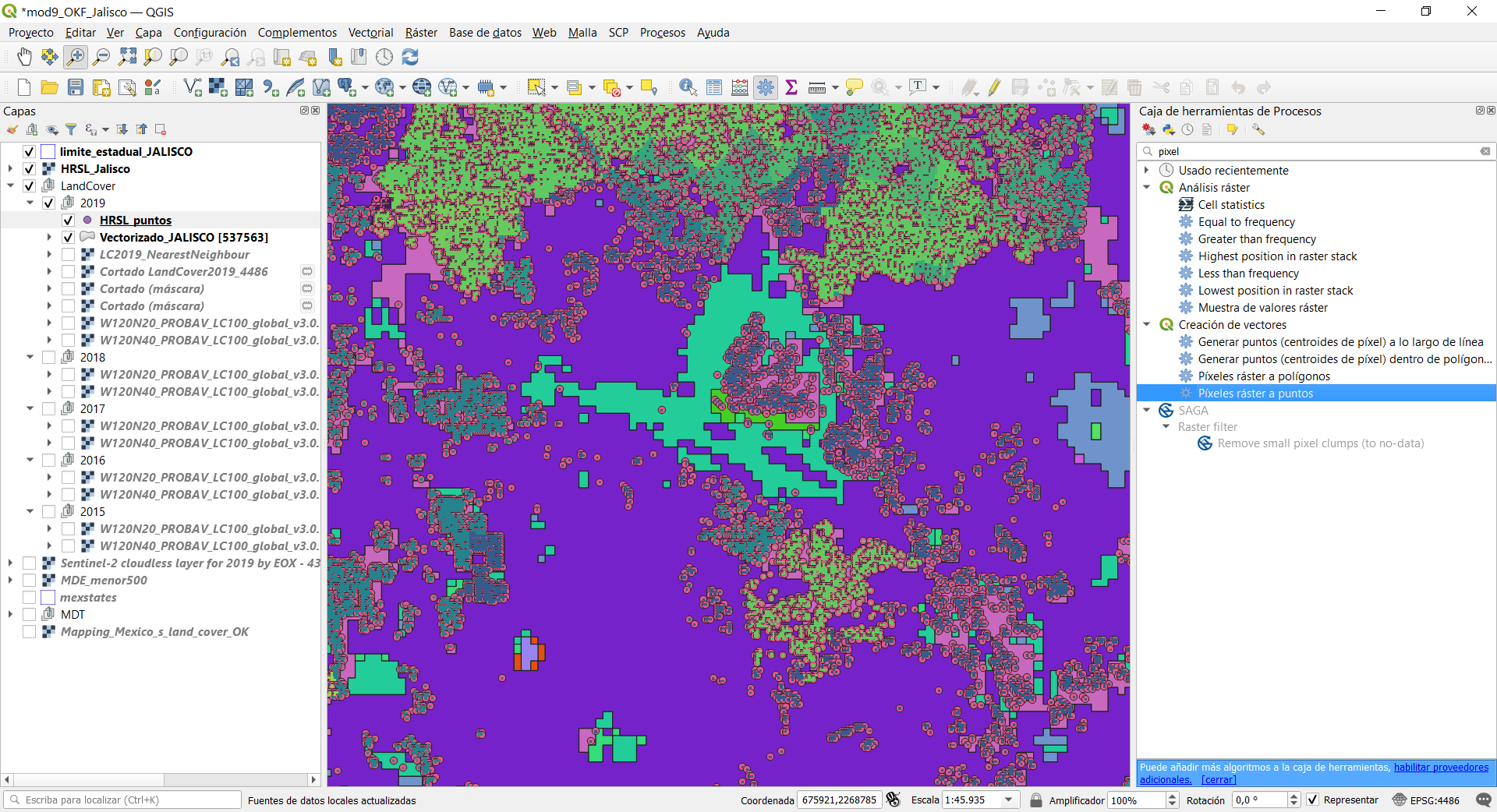
Task: Activate the Zoom In tool
Action: (76, 57)
